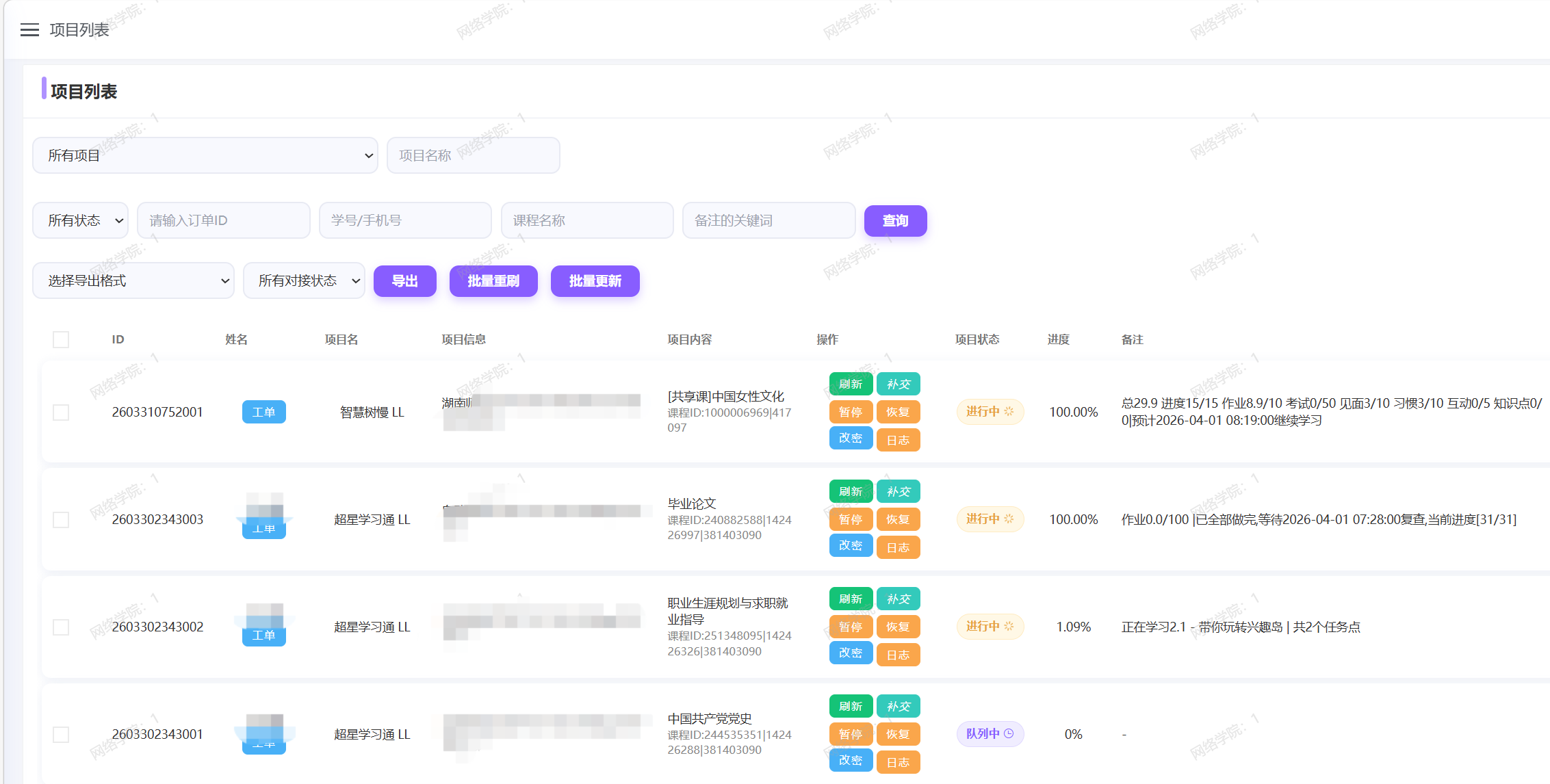Select the header checkbox to select all rows
Screen dimensions: 1550x784
tap(61, 339)
